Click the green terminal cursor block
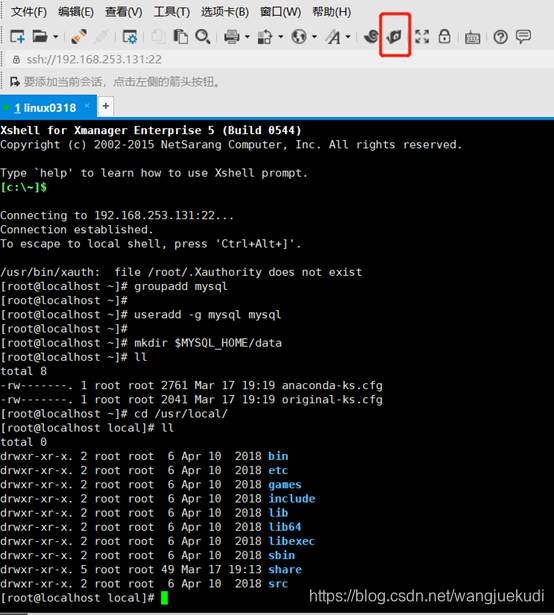The image size is (554, 615). 164,598
